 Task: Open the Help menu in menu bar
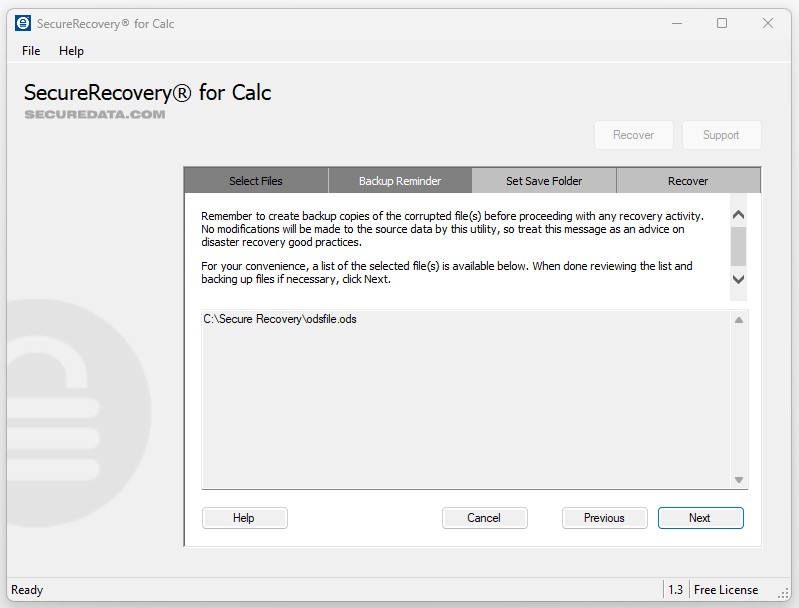[x=71, y=51]
